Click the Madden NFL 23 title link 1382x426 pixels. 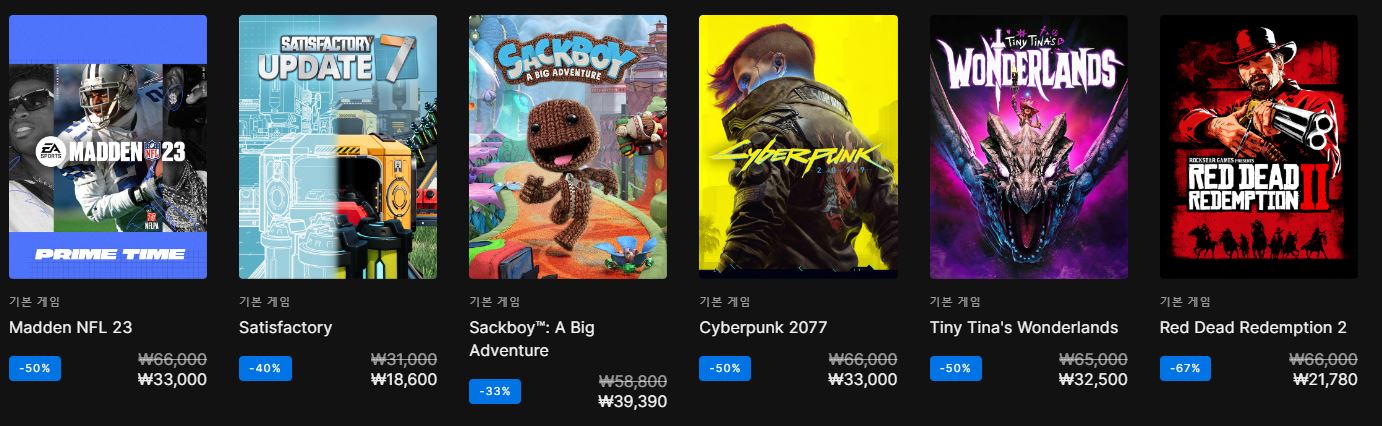pyautogui.click(x=70, y=327)
